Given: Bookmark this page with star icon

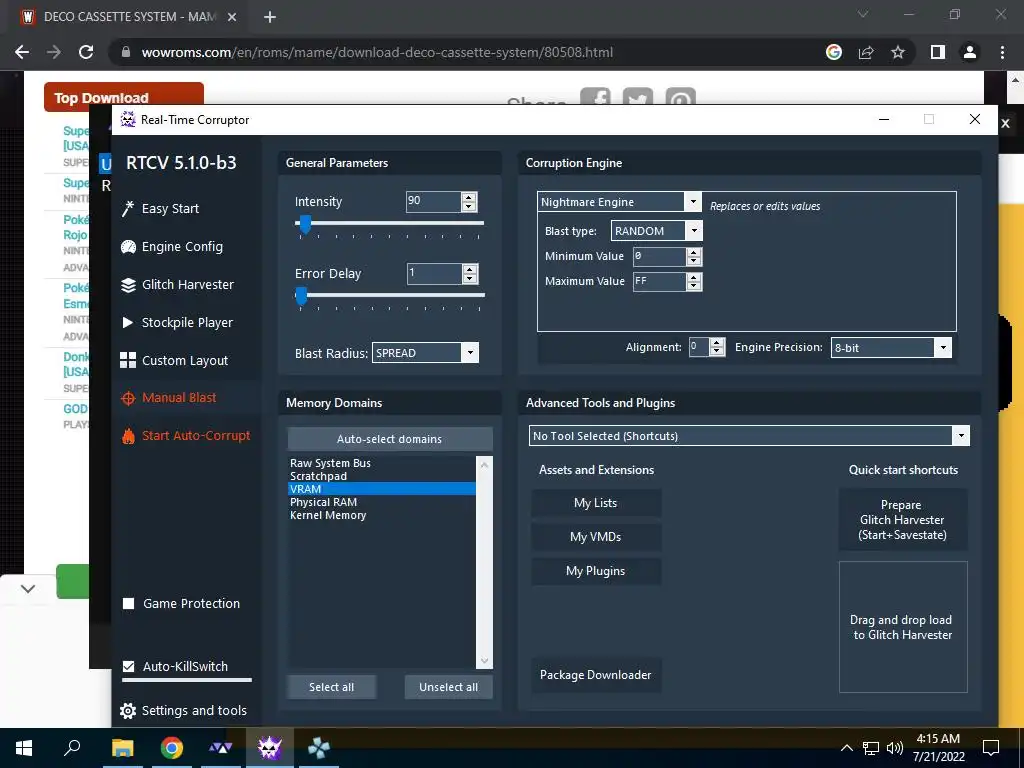Looking at the screenshot, I should point(898,52).
